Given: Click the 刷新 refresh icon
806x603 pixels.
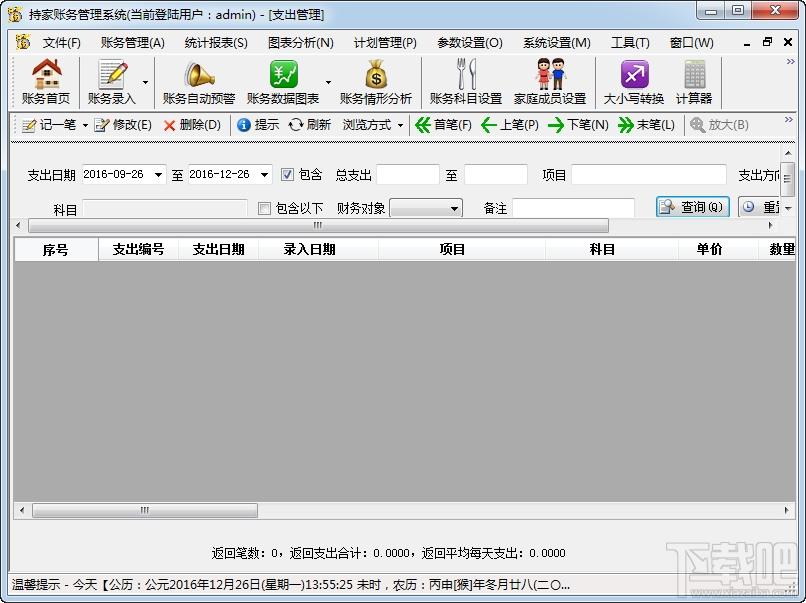Looking at the screenshot, I should (295, 125).
